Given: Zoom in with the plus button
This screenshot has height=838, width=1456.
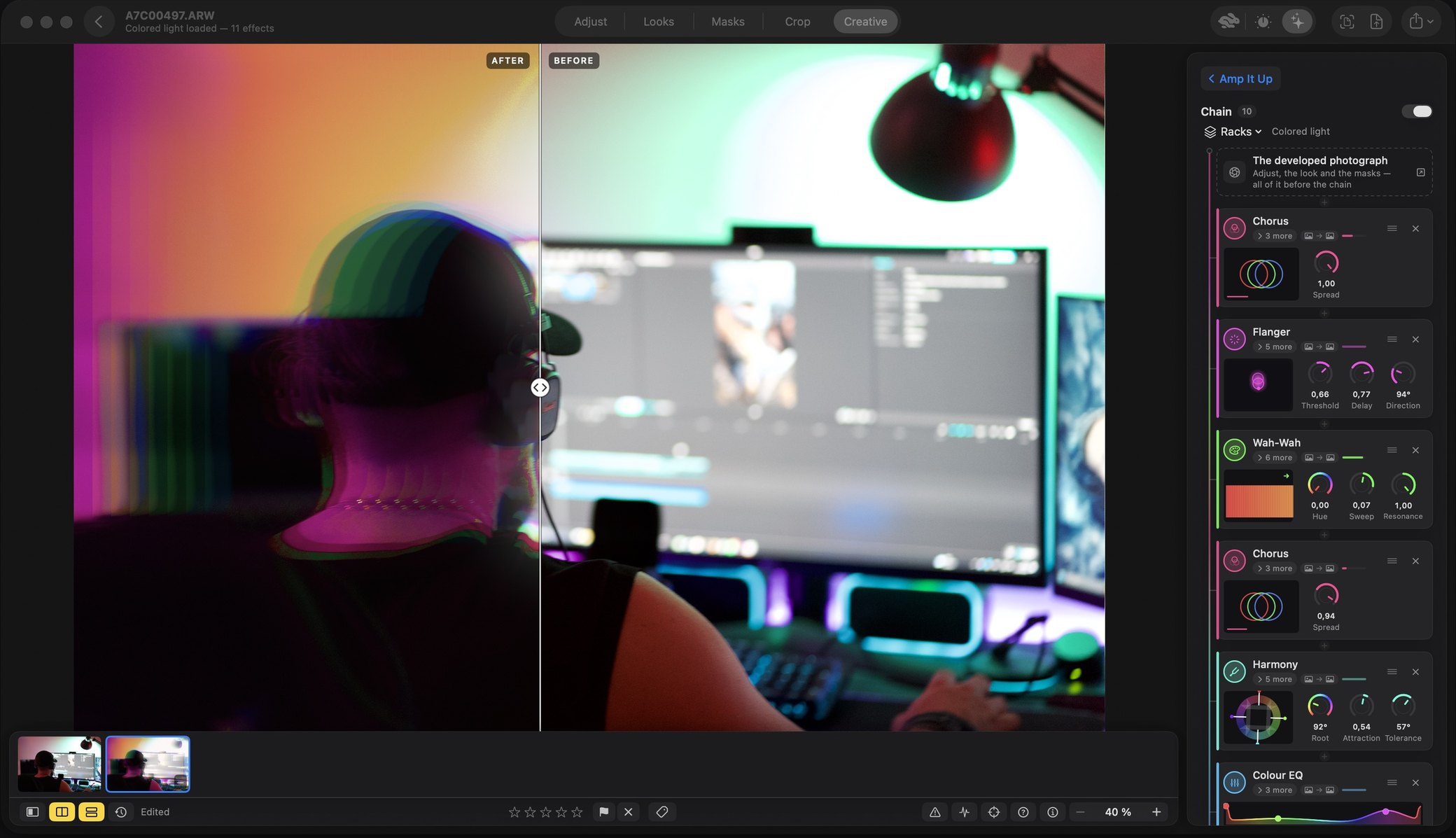Looking at the screenshot, I should pos(1156,812).
